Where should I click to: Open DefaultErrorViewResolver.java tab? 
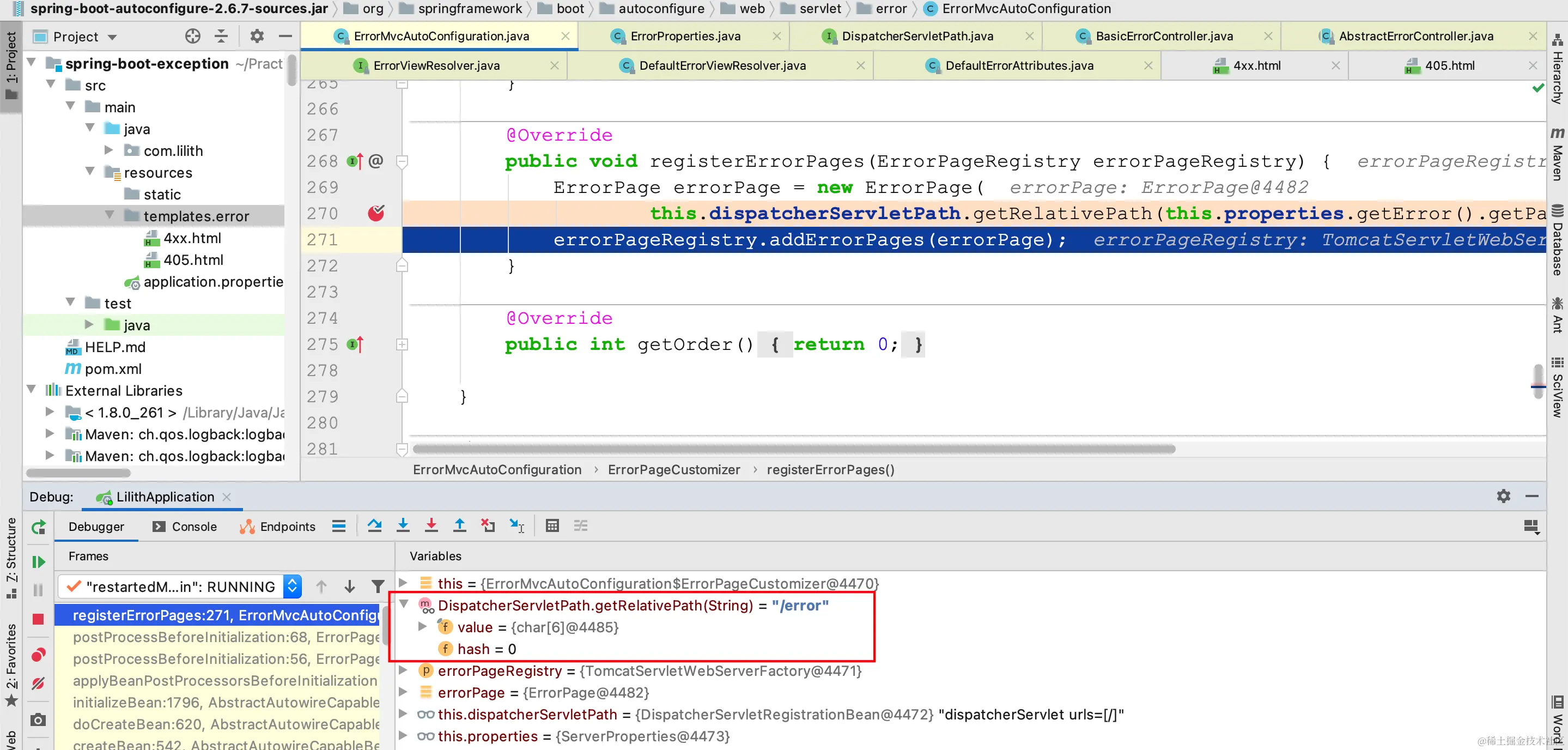coord(722,65)
